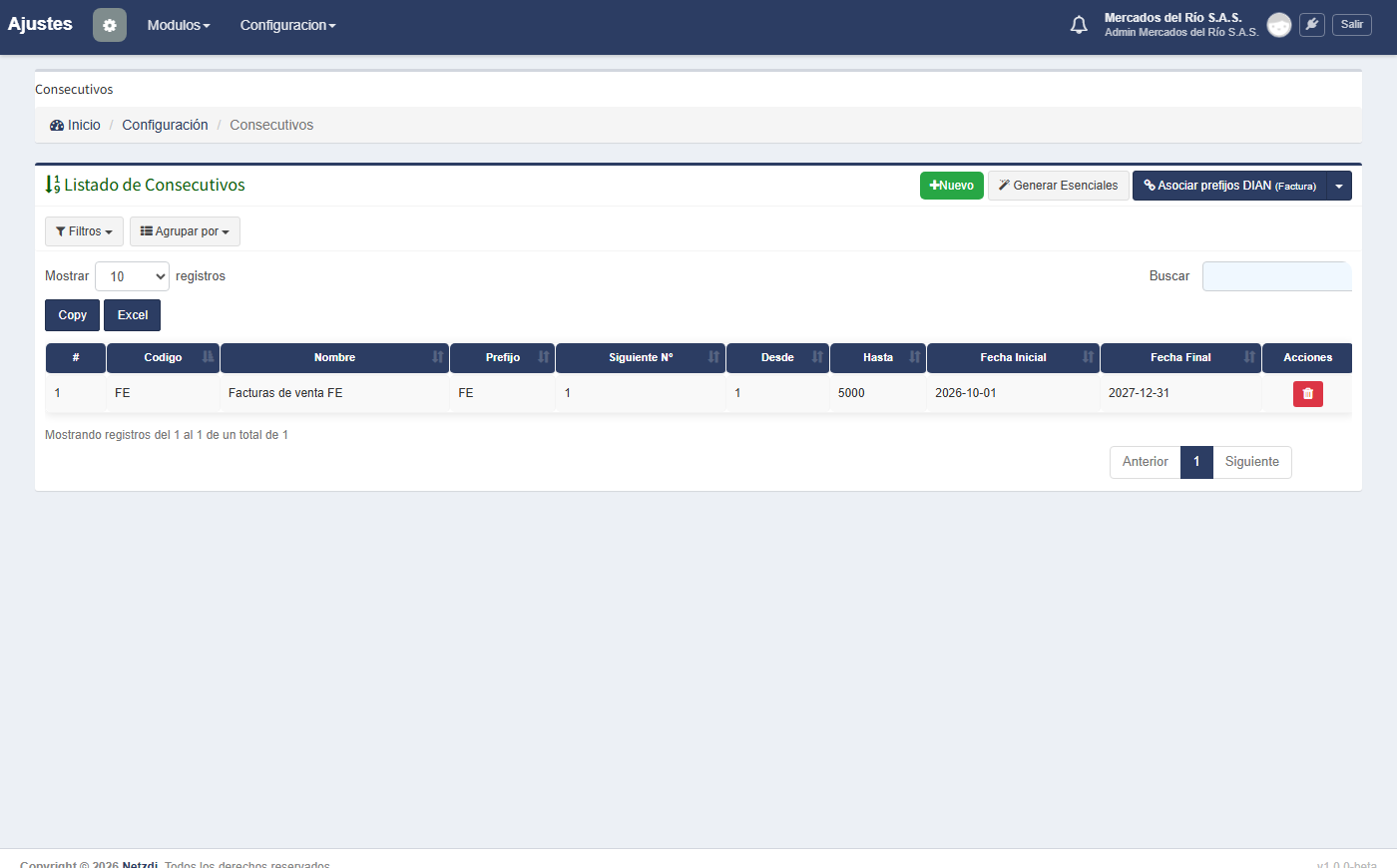Click the Mercados del Río S.A.S. company name

click(x=1173, y=18)
